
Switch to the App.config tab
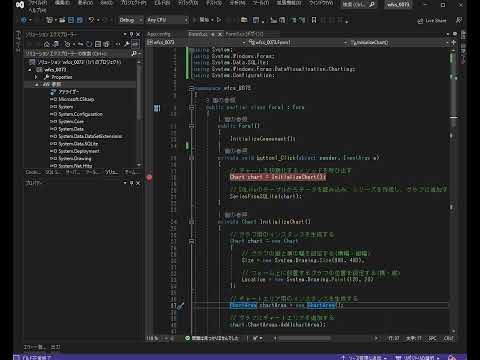(159, 34)
